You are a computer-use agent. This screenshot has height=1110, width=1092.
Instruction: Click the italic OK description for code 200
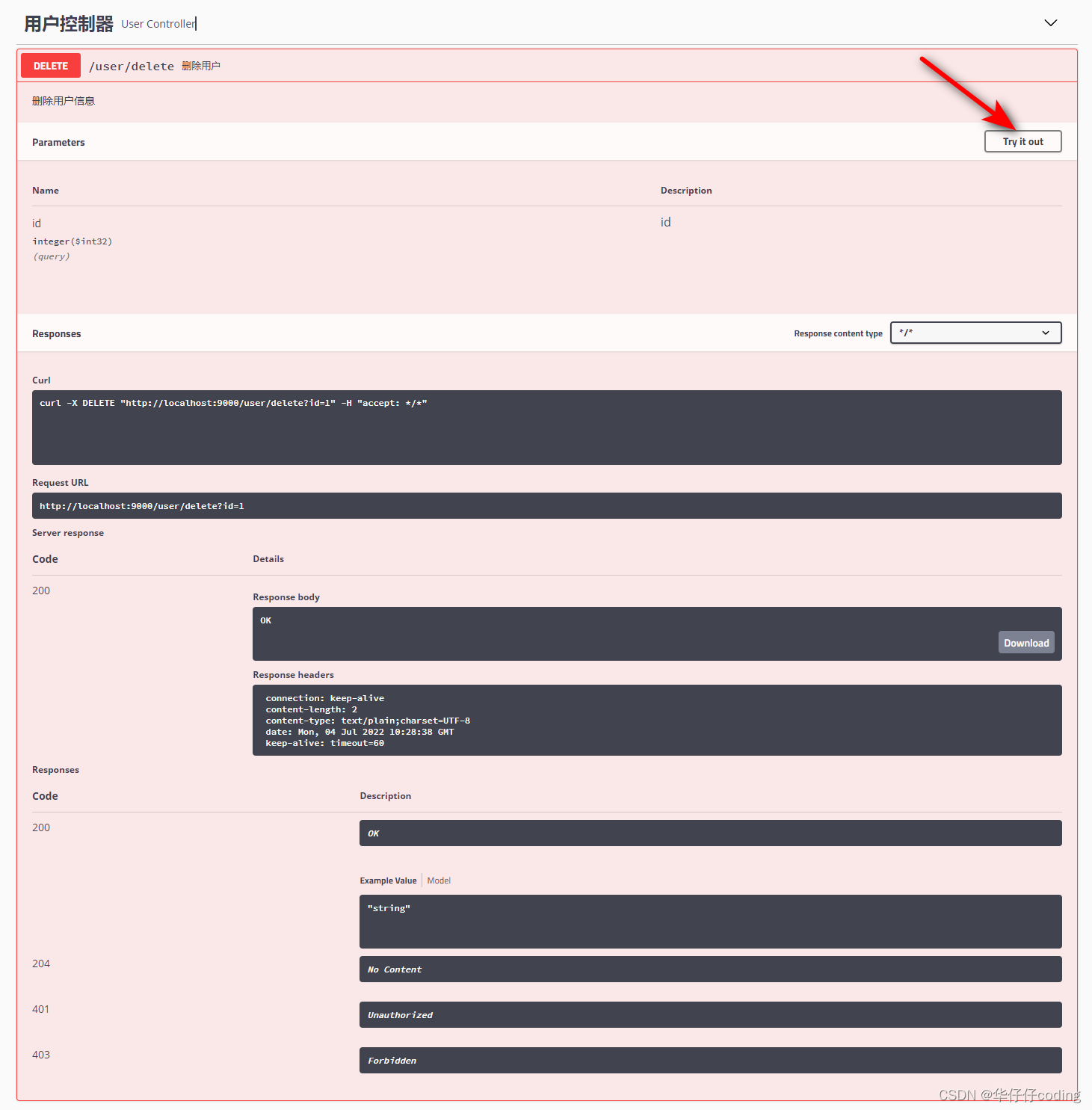tap(374, 833)
